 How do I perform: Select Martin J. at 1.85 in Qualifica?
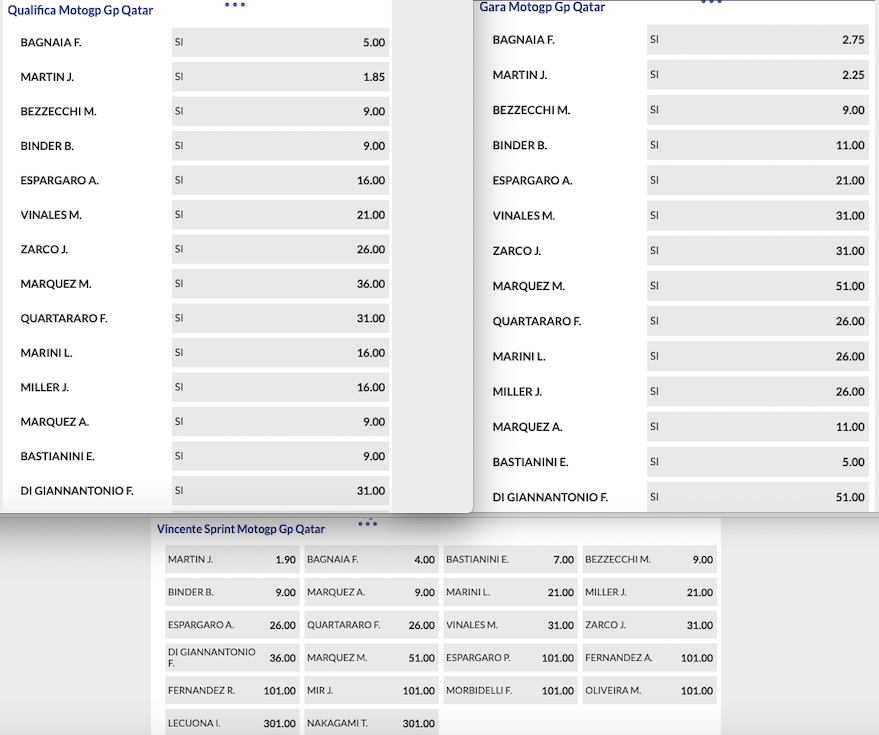pyautogui.click(x=280, y=77)
